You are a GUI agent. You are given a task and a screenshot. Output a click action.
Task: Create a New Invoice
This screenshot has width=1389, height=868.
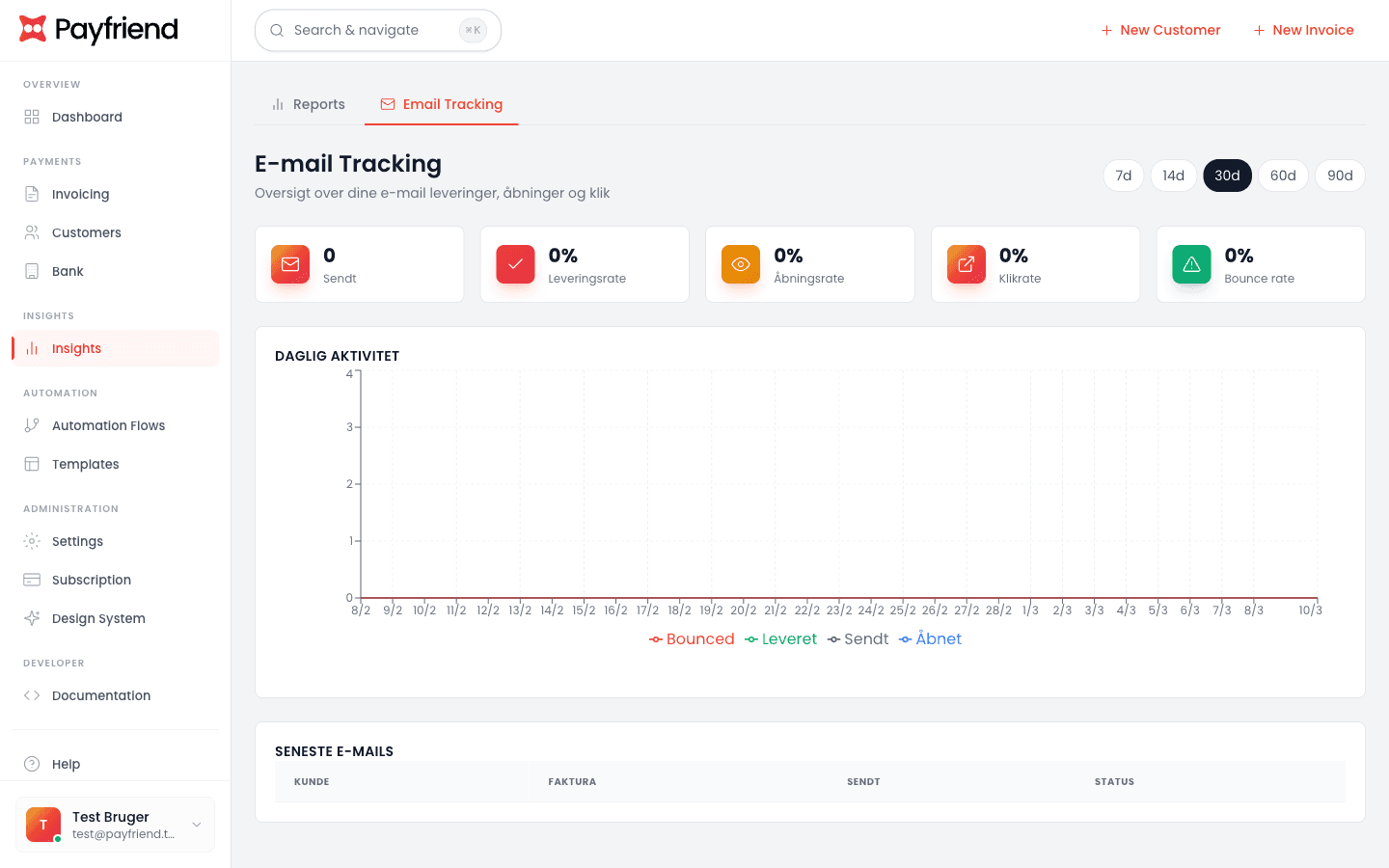click(x=1303, y=30)
